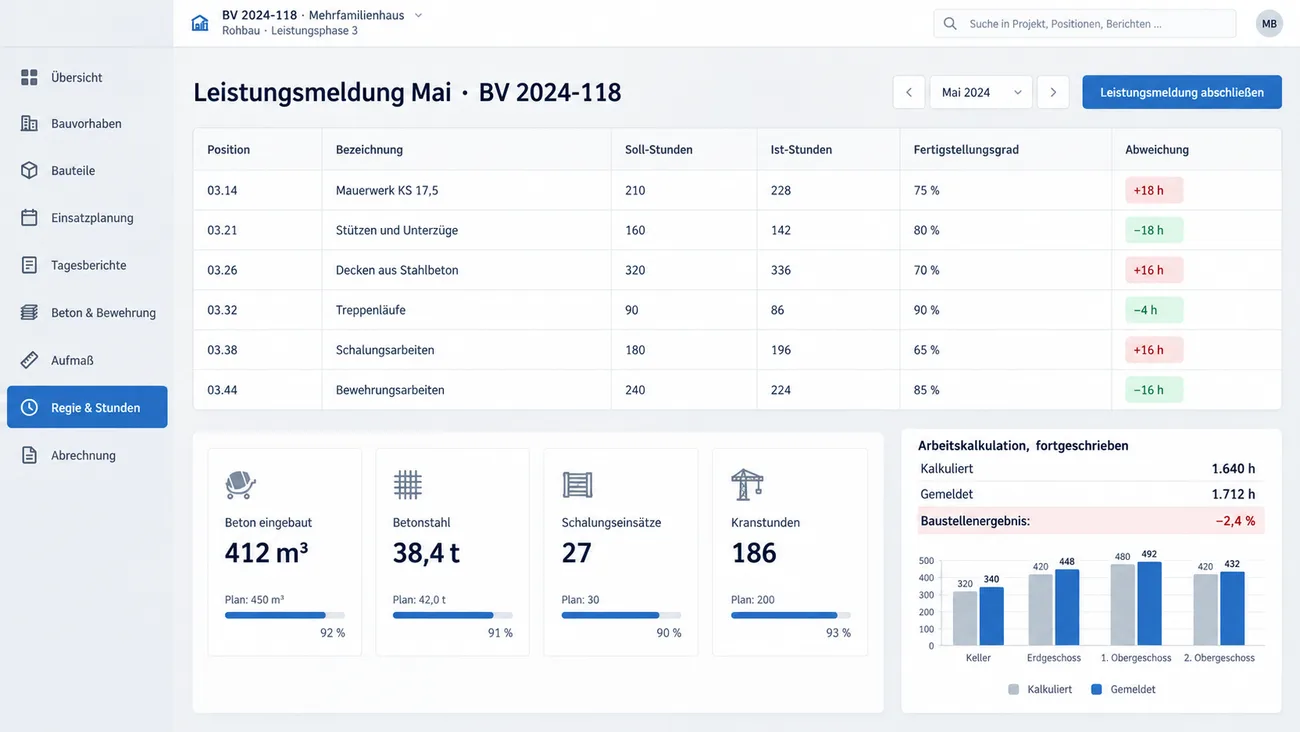This screenshot has height=732, width=1300.
Task: Open the Mai 2024 month dropdown
Action: point(981,92)
